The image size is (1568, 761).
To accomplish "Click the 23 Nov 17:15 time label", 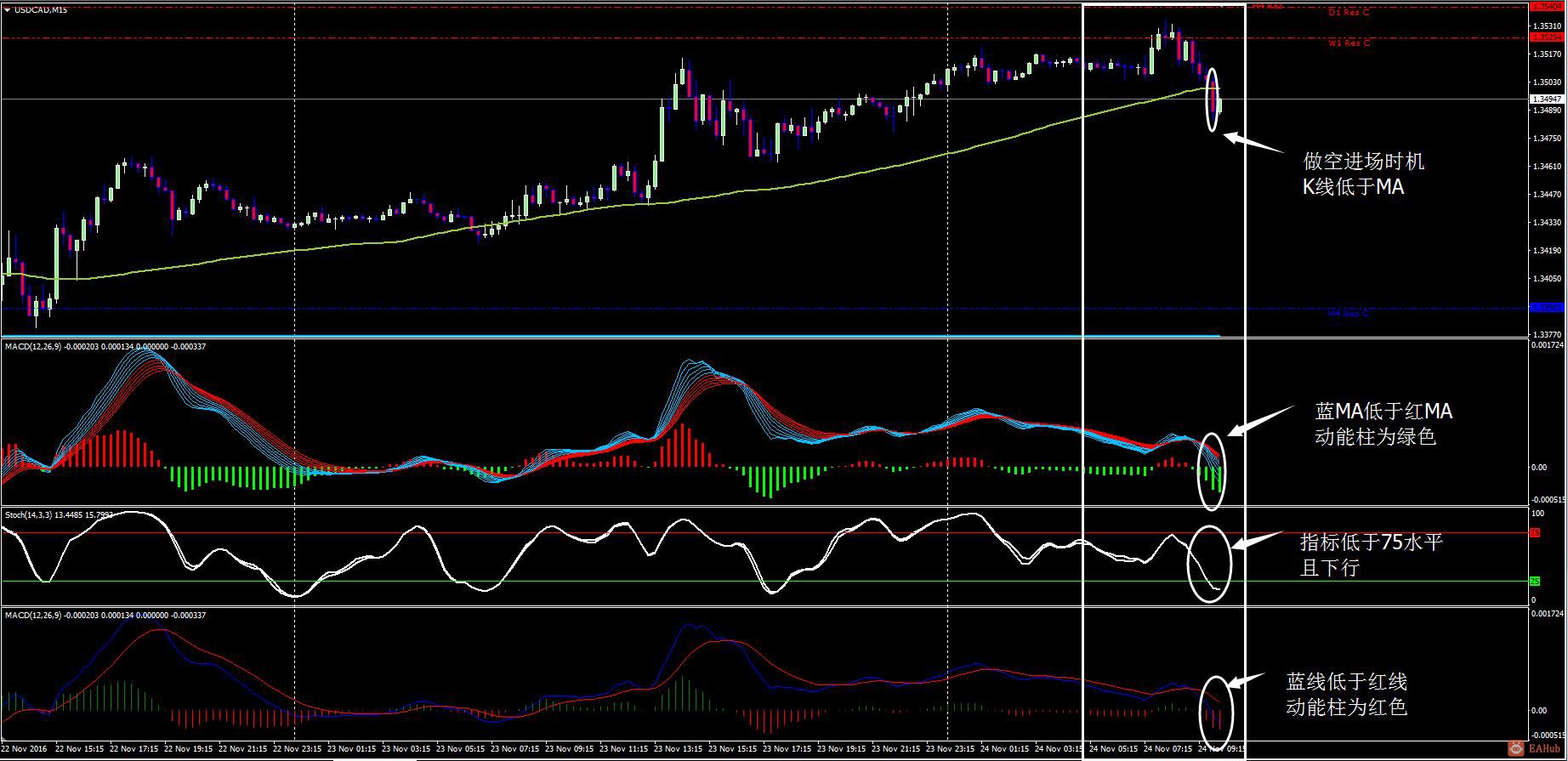I will point(787,749).
